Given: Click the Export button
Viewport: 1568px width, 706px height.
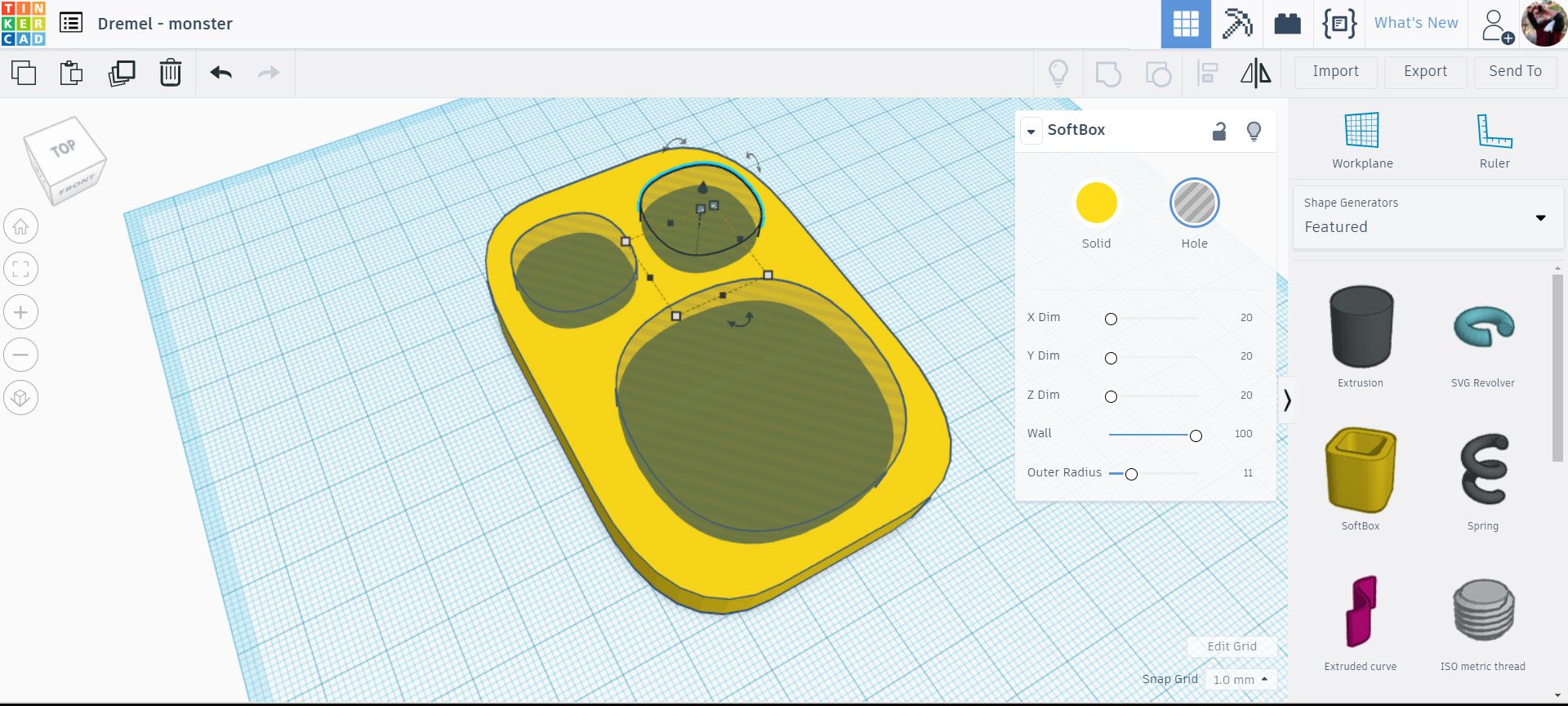Looking at the screenshot, I should 1426,72.
